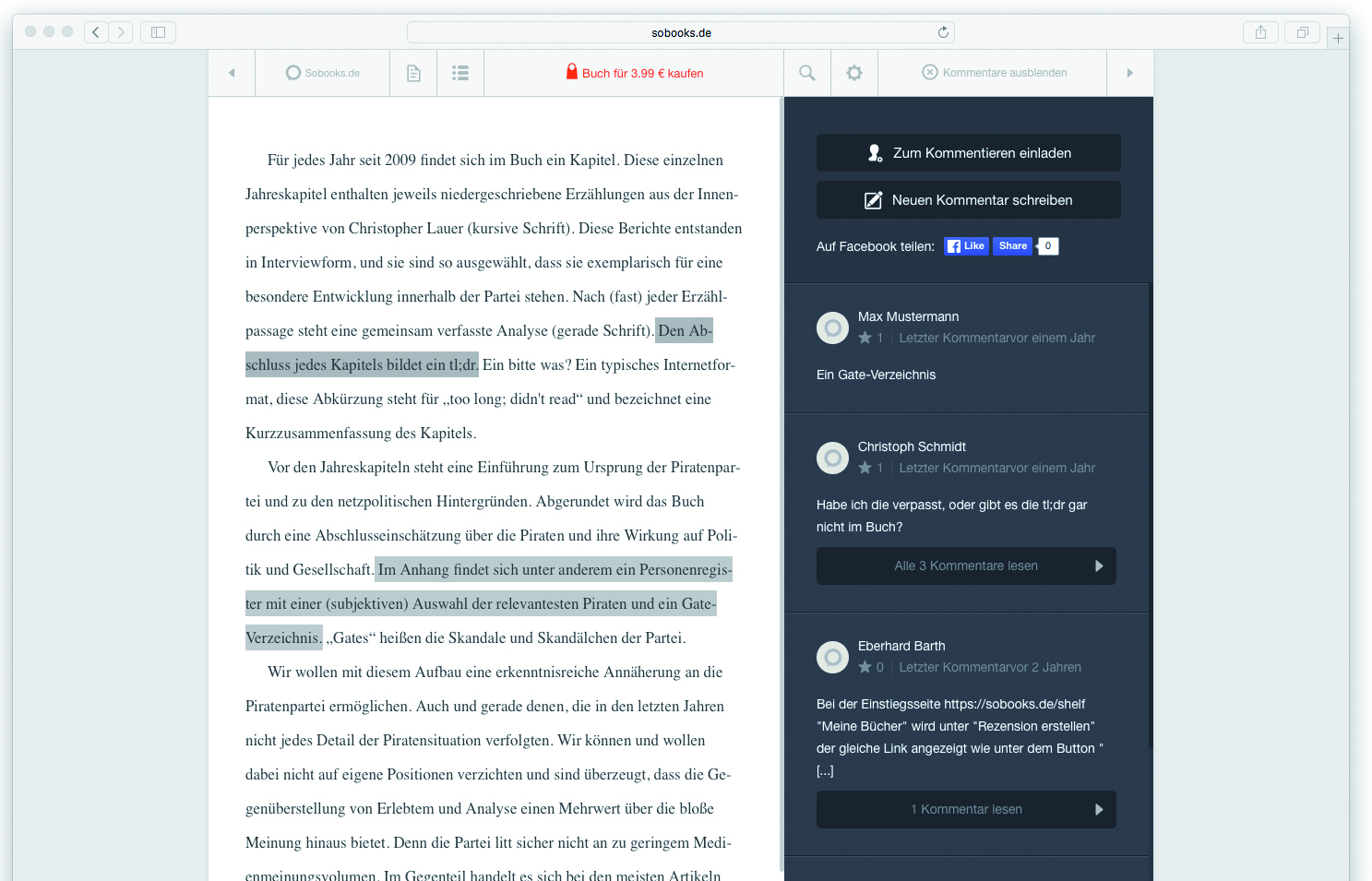Open reader settings gear icon
This screenshot has width=1372, height=881.
pyautogui.click(x=854, y=73)
